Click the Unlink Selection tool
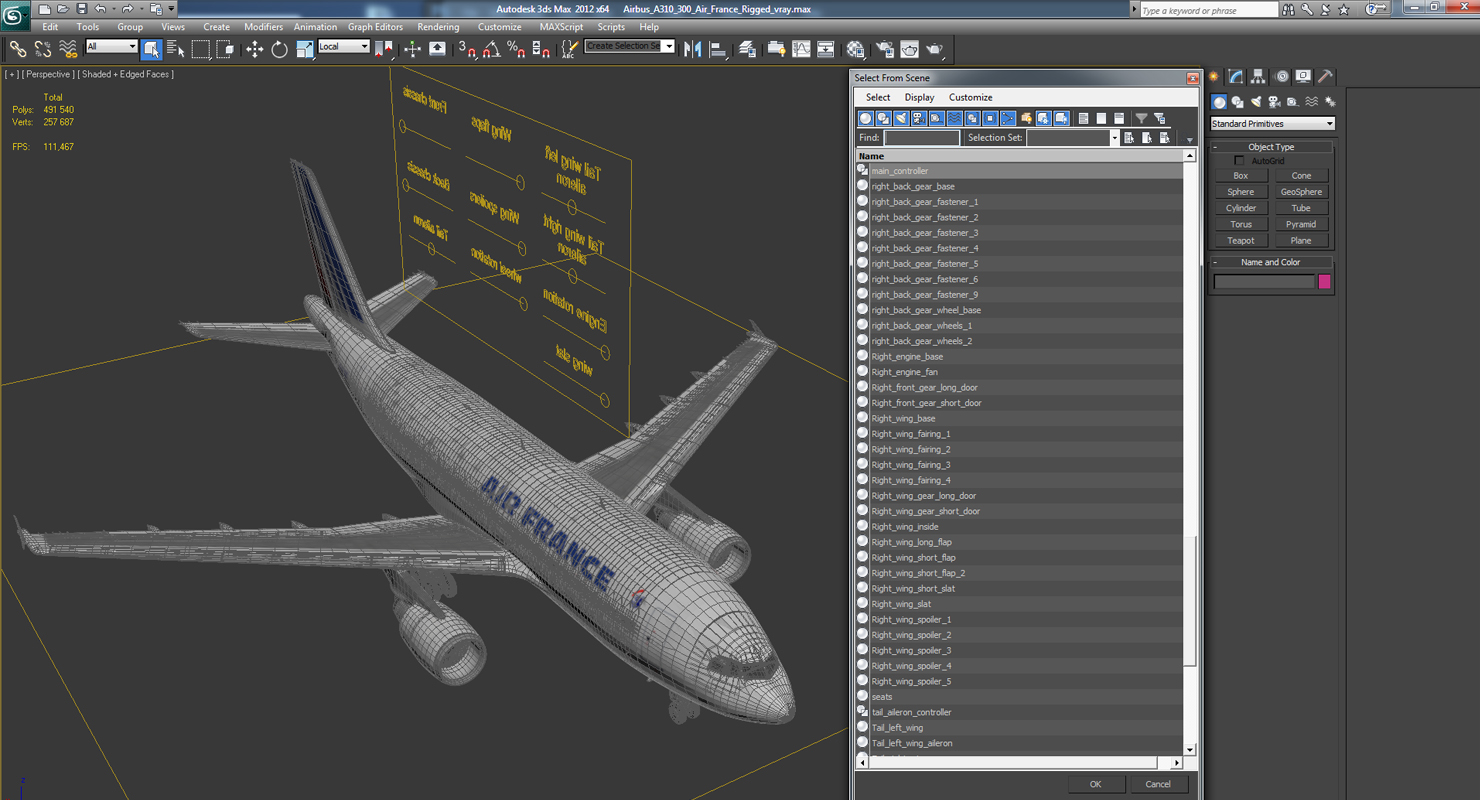1480x800 pixels. (x=43, y=48)
